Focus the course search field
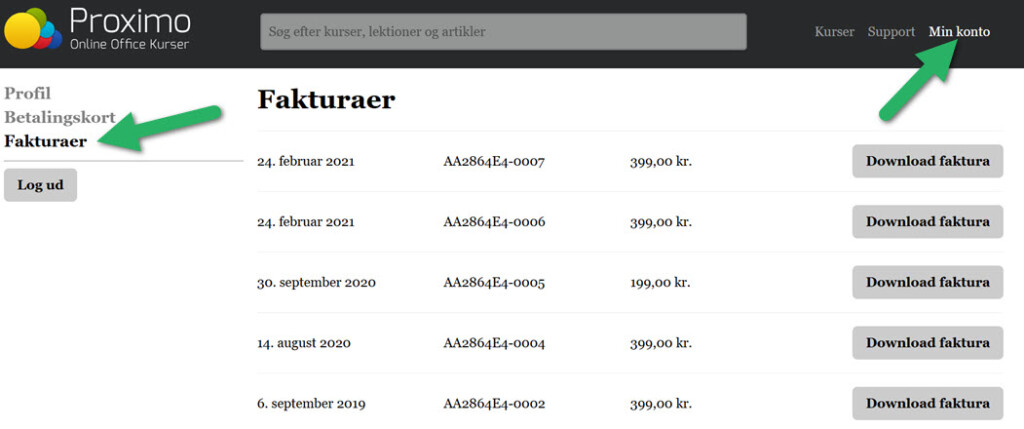Screen dimensions: 1024x429 coord(503,31)
